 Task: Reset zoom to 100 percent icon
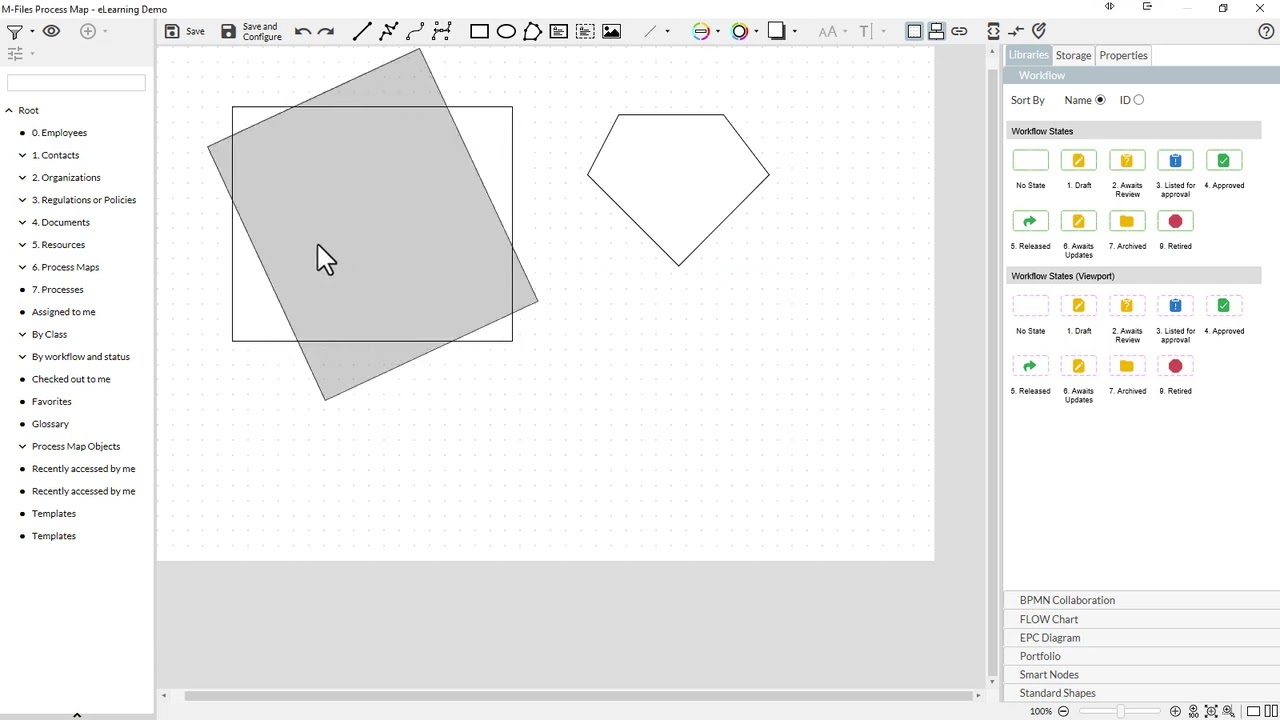click(x=1193, y=711)
